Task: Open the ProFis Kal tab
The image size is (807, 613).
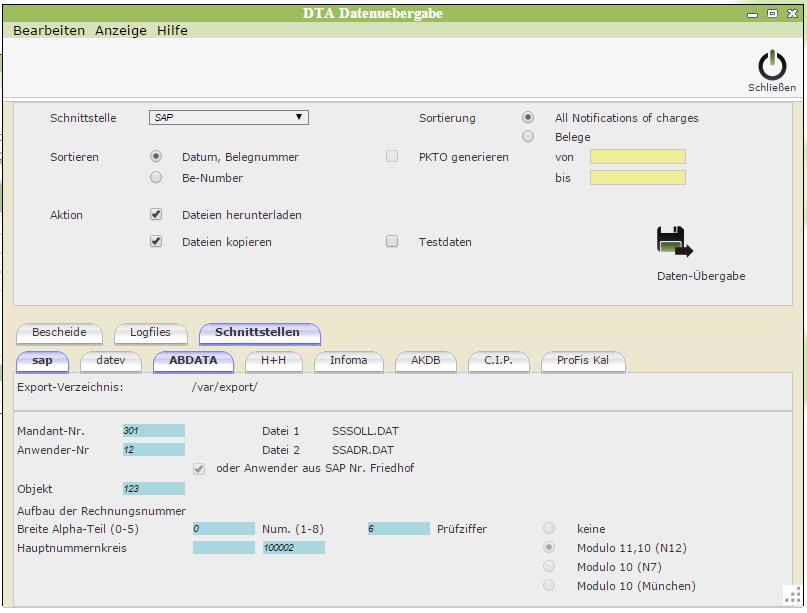Action: [x=583, y=361]
